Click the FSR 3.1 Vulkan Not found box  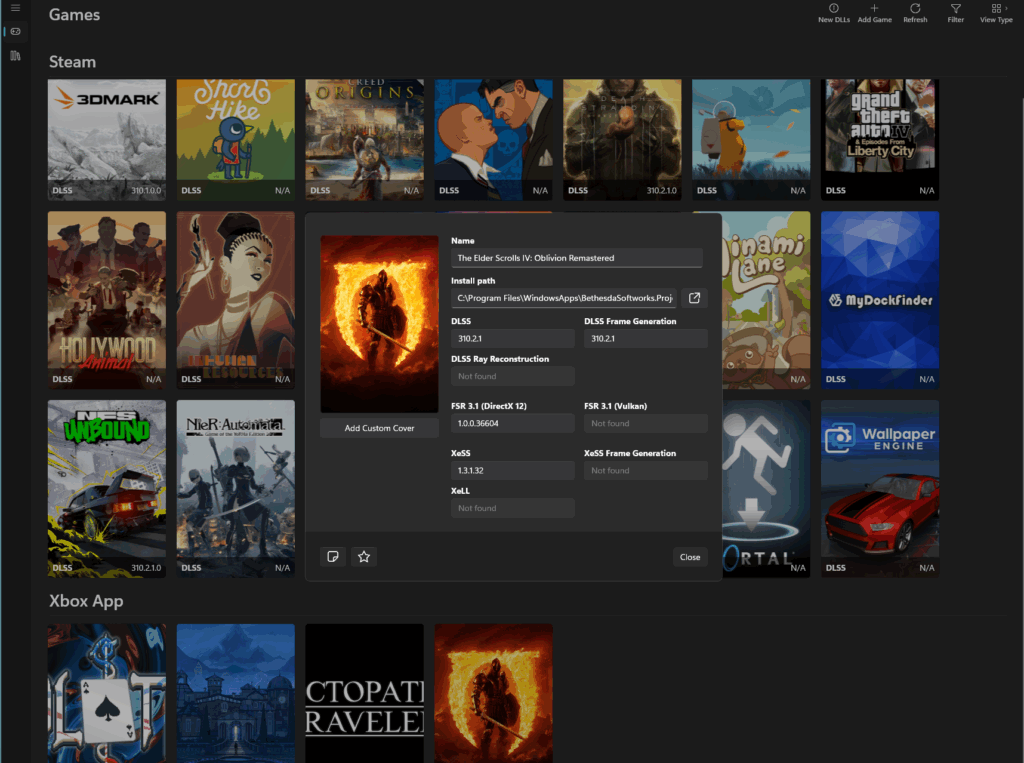tap(646, 423)
